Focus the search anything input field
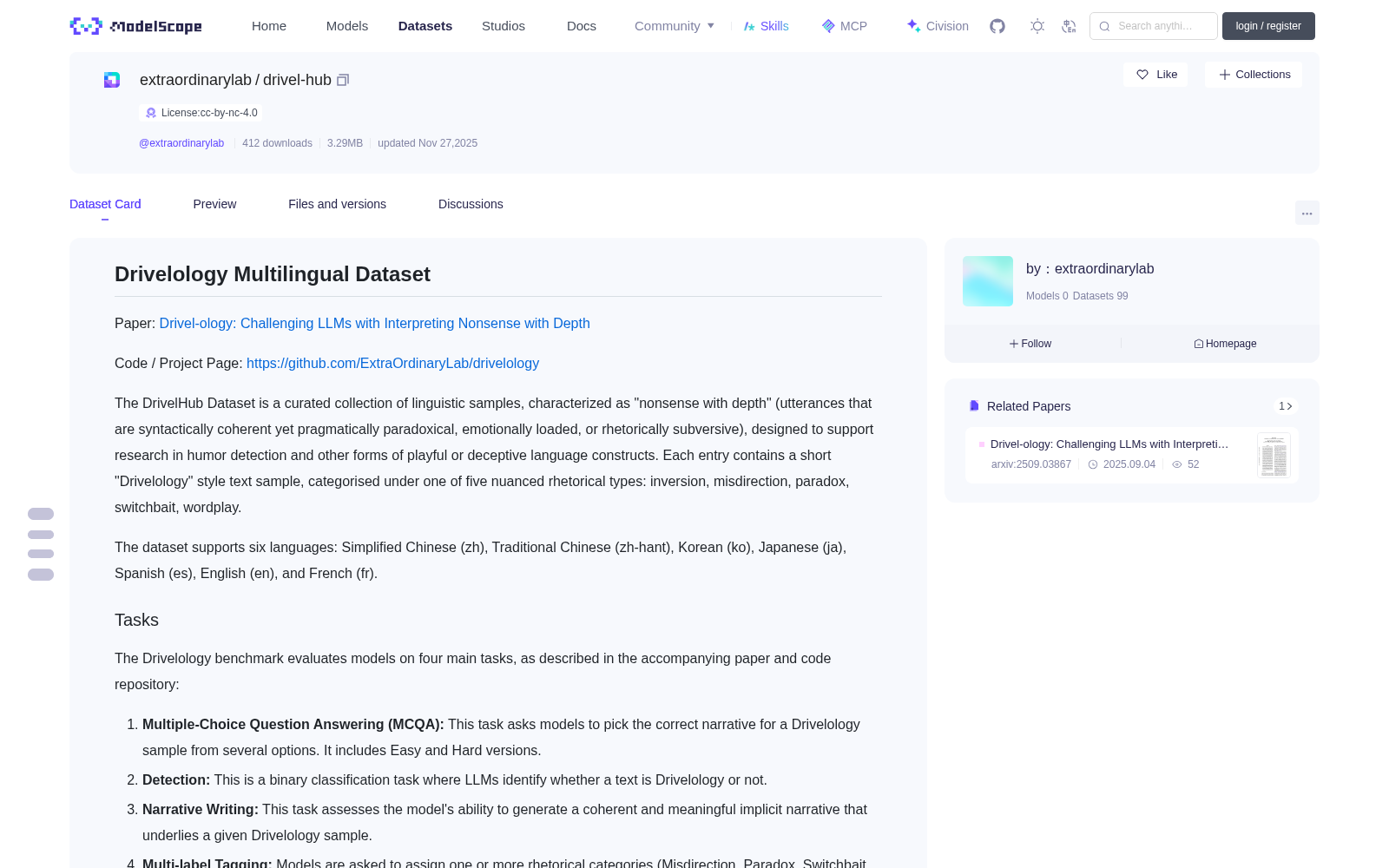 pos(1154,26)
